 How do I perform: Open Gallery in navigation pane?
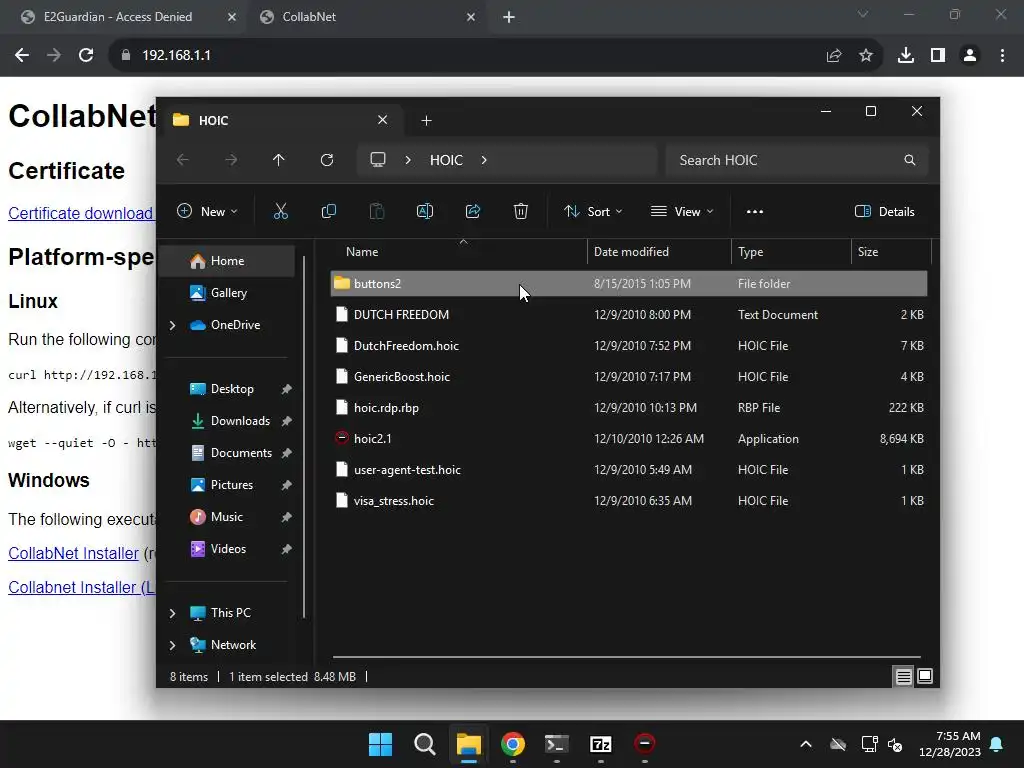point(227,293)
